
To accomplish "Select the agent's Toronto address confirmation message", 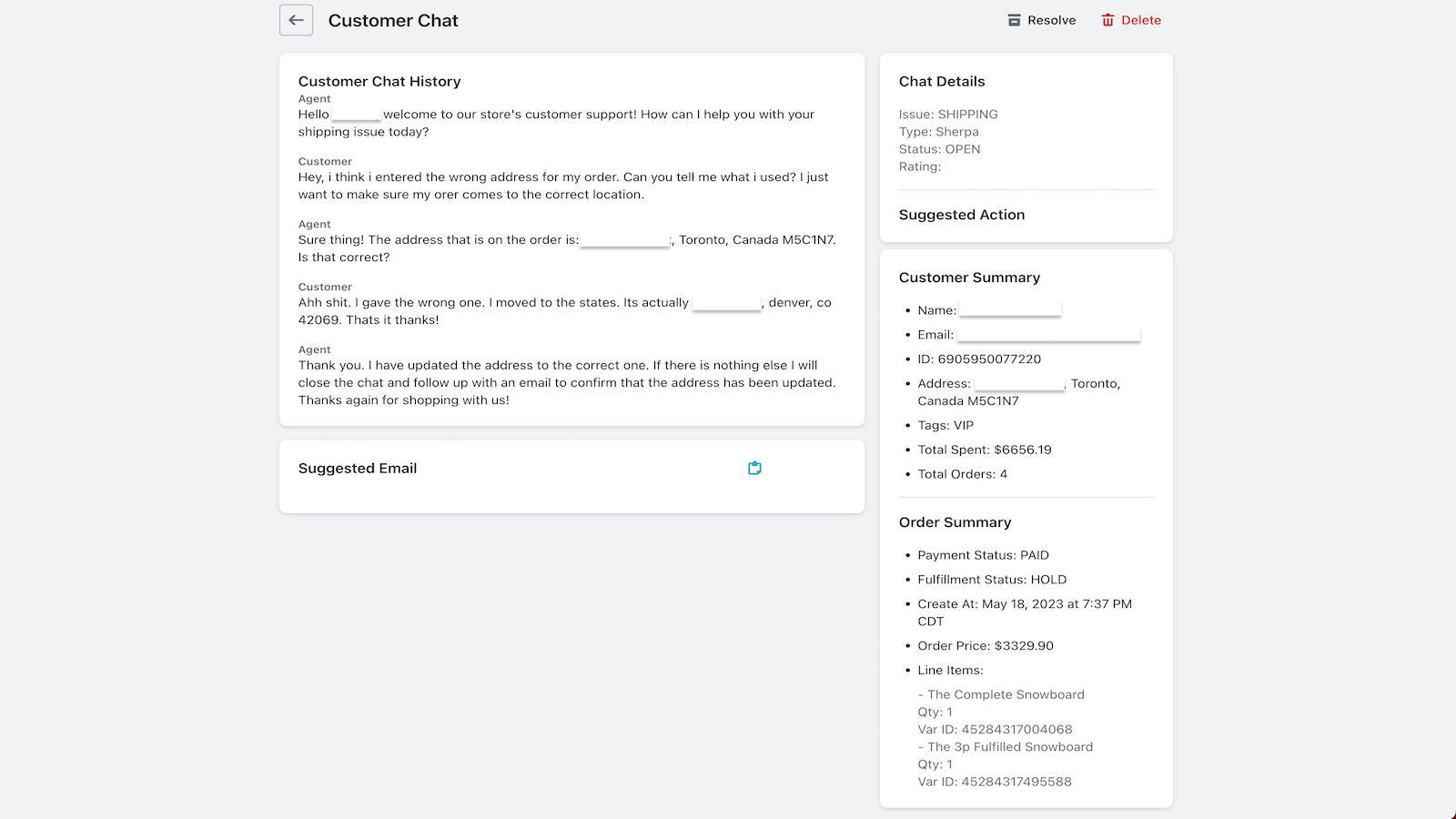I will click(x=567, y=248).
